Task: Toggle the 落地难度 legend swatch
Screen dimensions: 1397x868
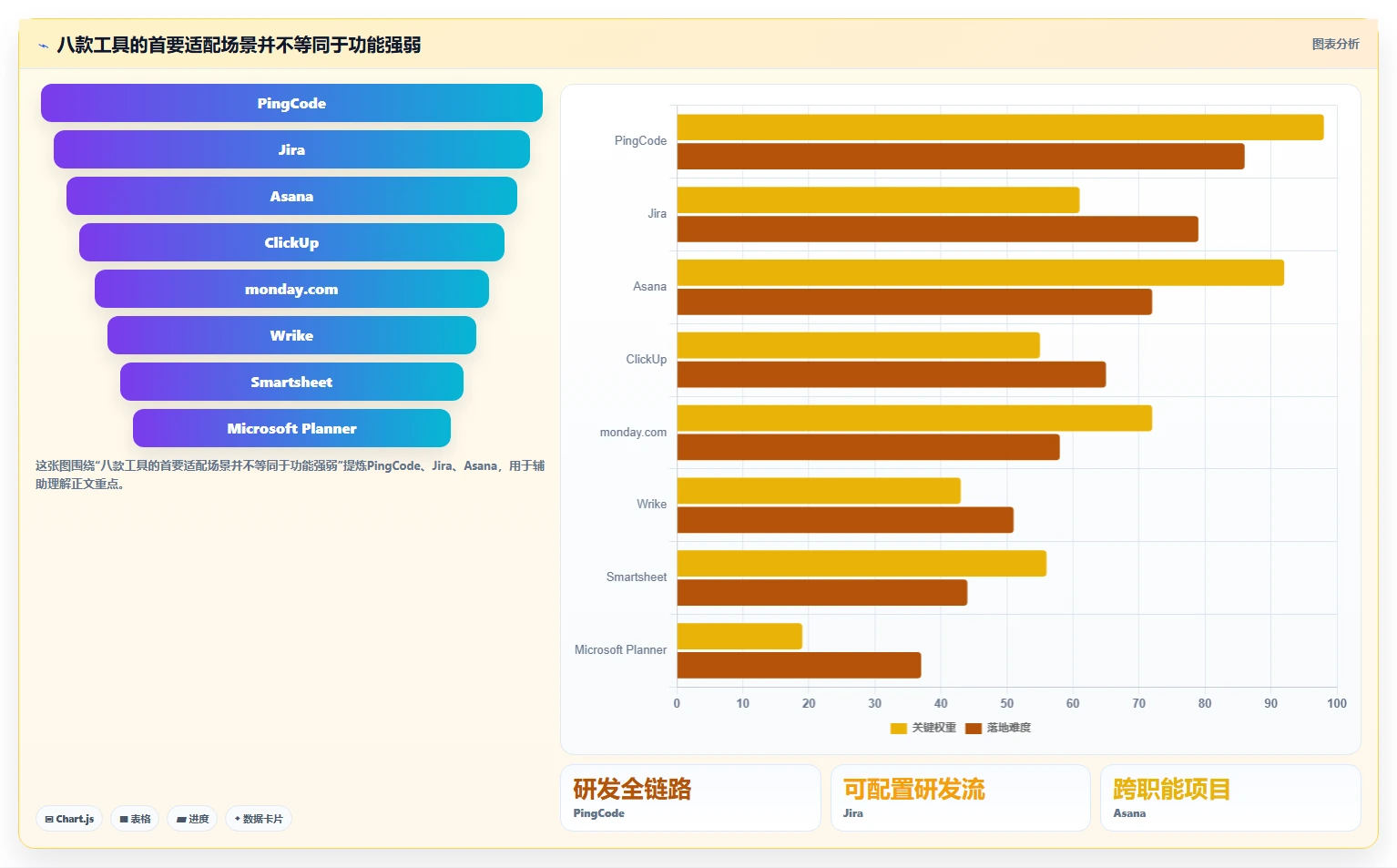Action: click(974, 728)
